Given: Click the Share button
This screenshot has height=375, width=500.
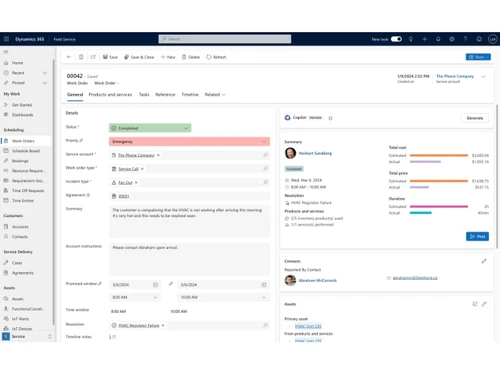Looking at the screenshot, I should 478,57.
